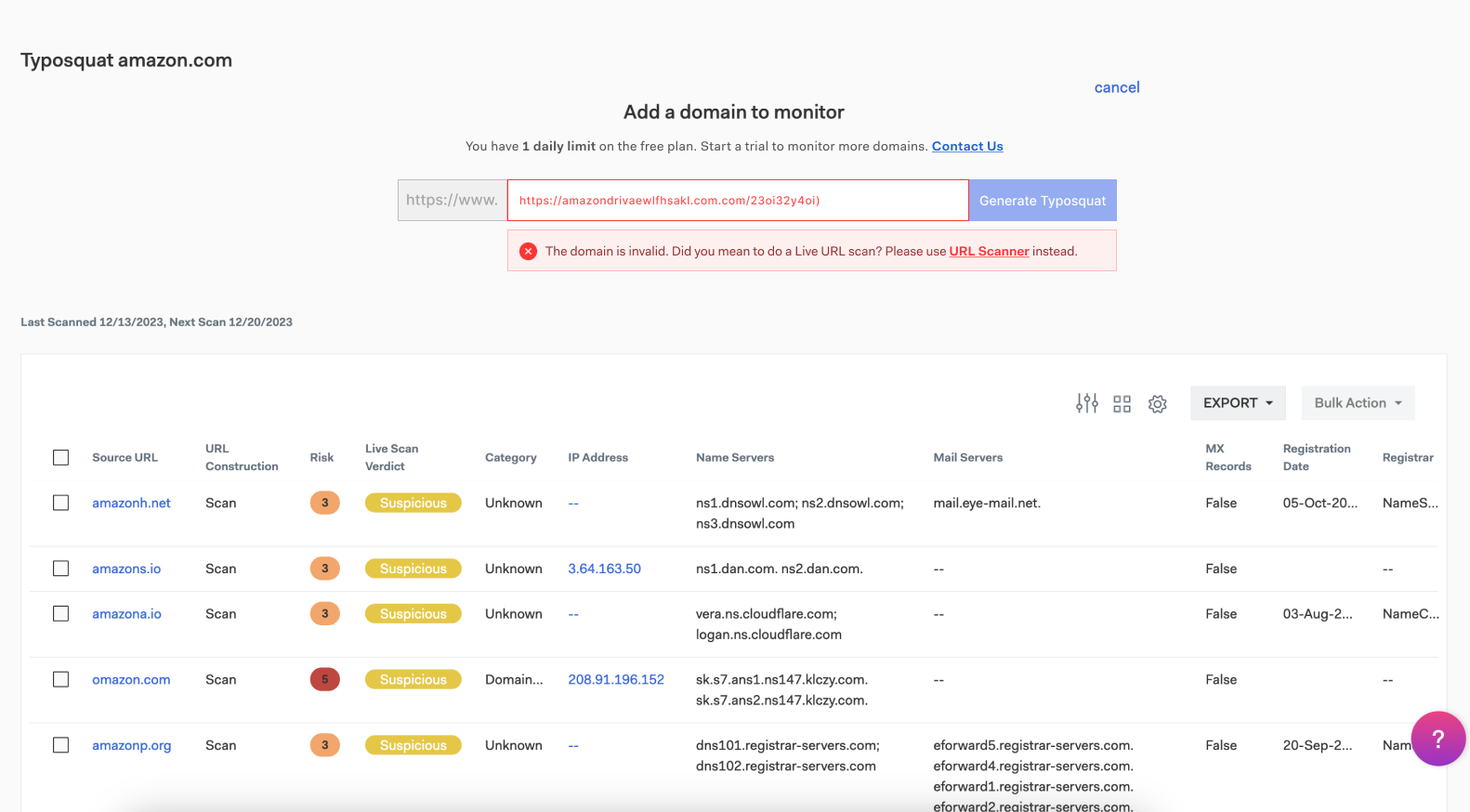This screenshot has width=1470, height=812.
Task: Click the Live Scan Verdict header
Action: click(x=391, y=457)
